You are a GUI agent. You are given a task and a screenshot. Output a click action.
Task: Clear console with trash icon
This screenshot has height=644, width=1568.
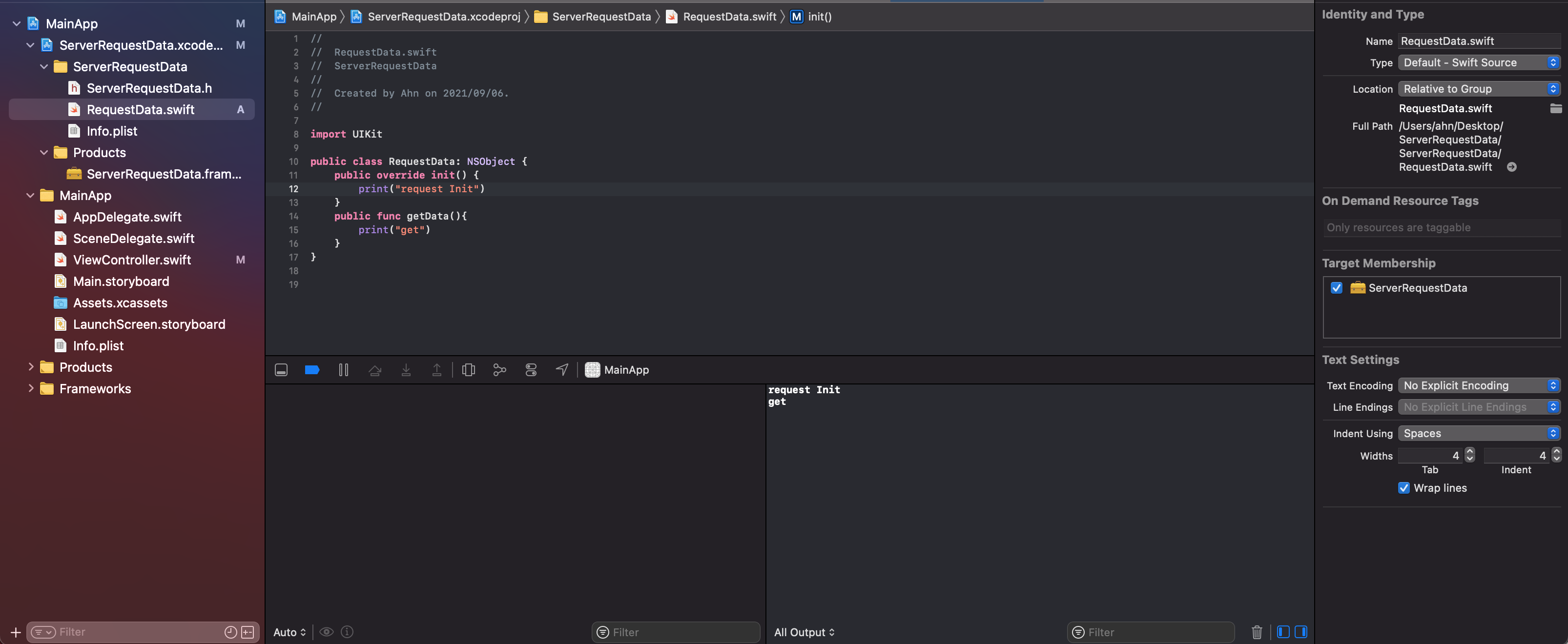click(x=1257, y=632)
